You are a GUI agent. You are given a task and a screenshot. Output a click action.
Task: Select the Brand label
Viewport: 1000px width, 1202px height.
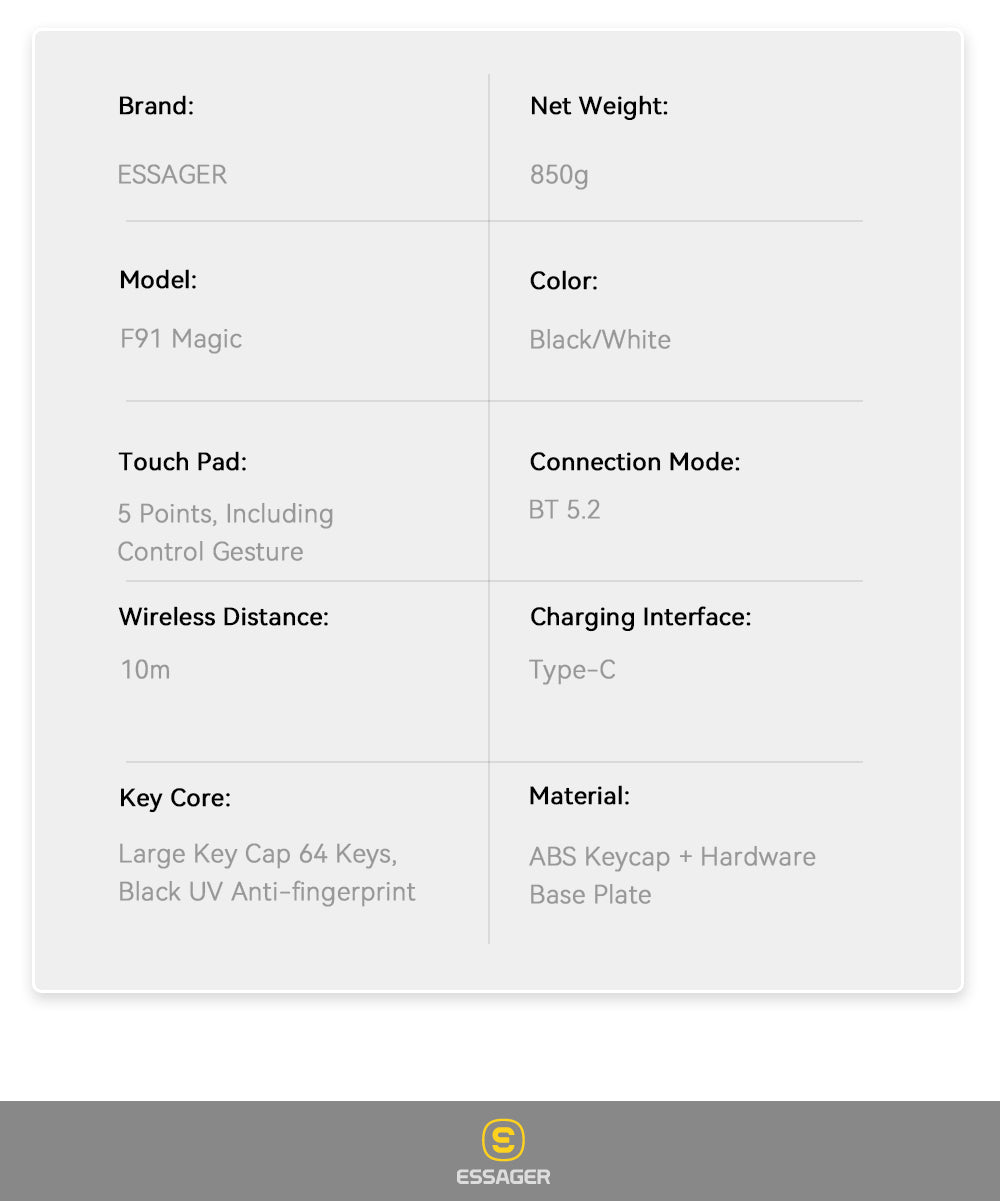tap(156, 106)
